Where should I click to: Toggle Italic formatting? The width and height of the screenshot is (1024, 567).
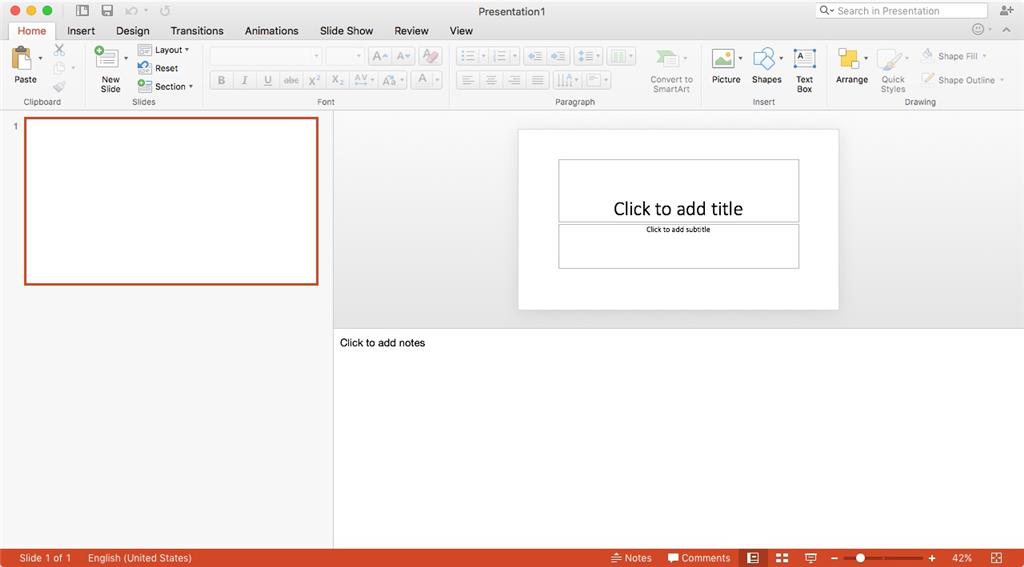(x=244, y=80)
